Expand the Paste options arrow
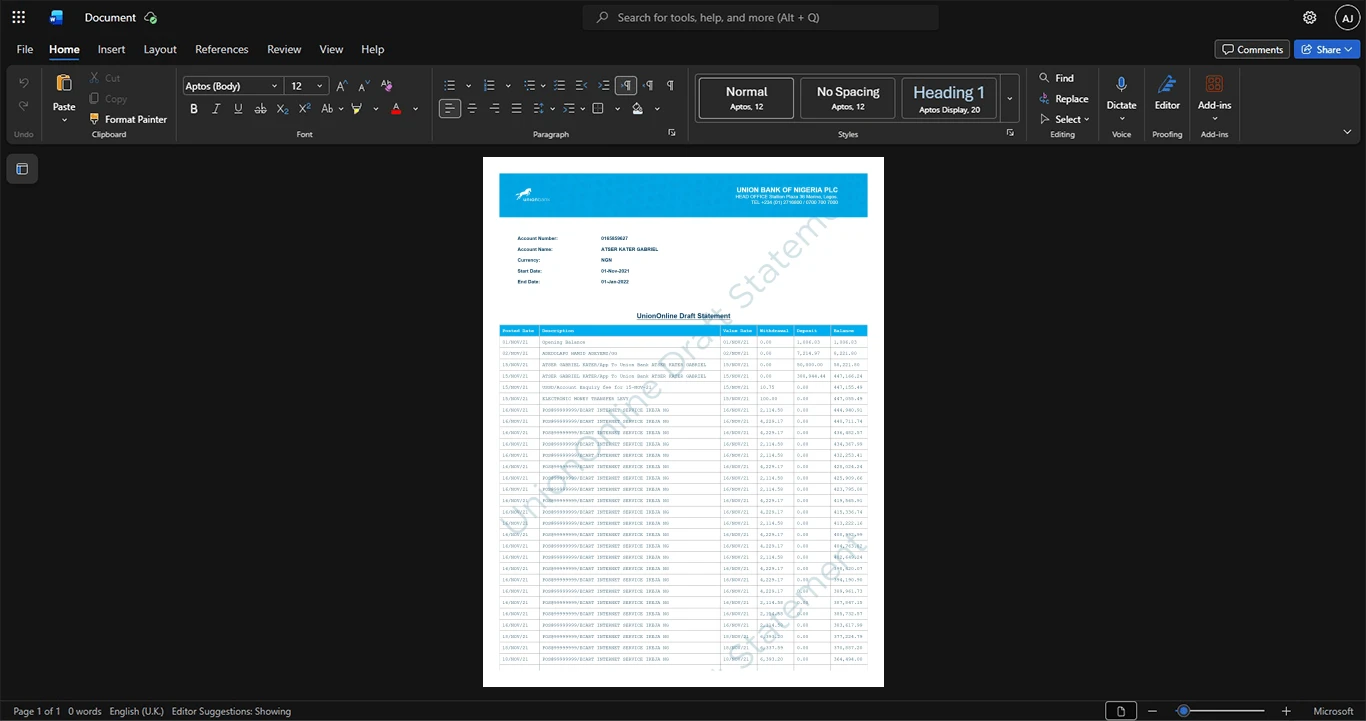The height and width of the screenshot is (721, 1366). pyautogui.click(x=64, y=120)
